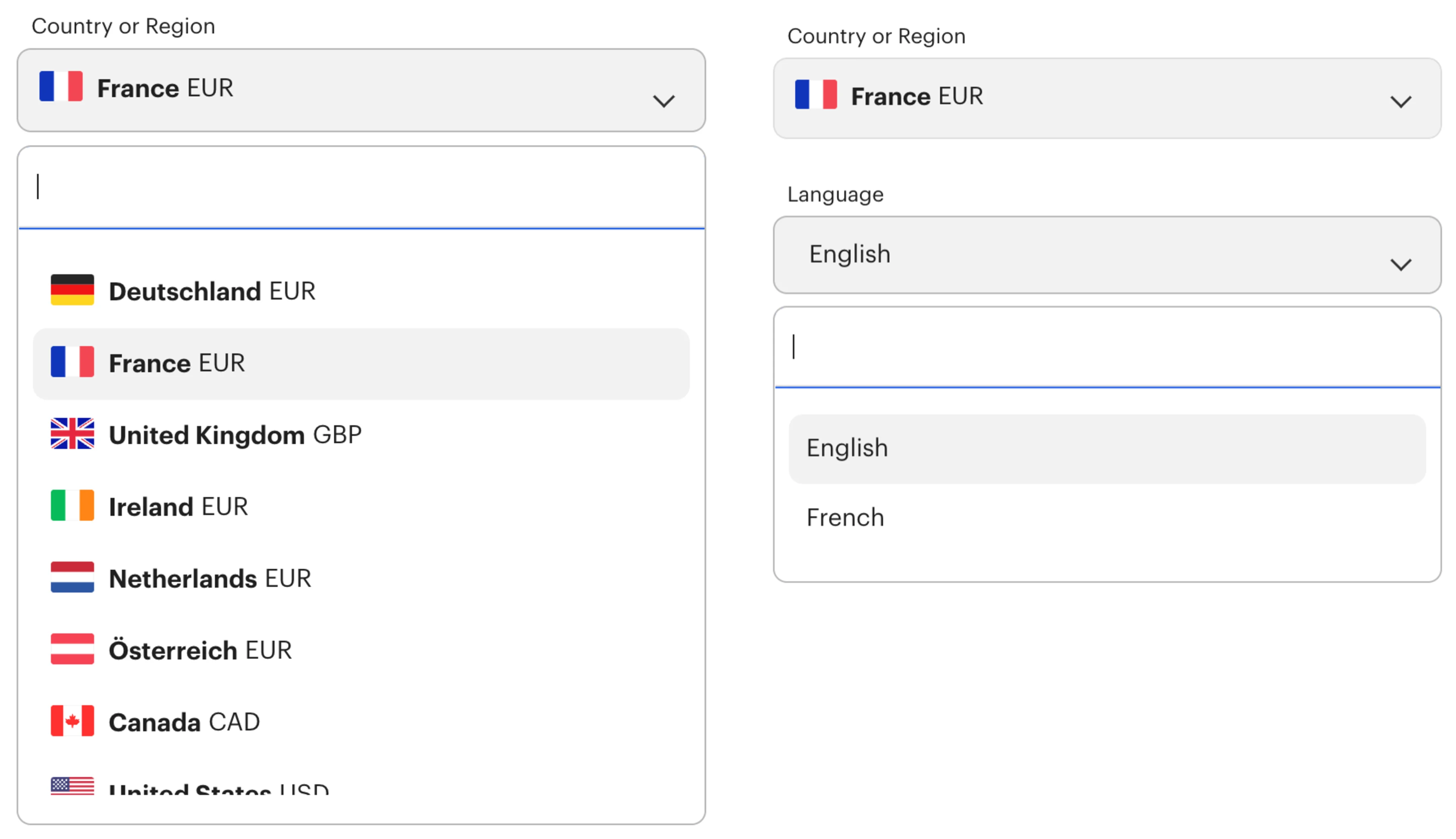Click the German flag icon for Deutschland

(x=72, y=290)
